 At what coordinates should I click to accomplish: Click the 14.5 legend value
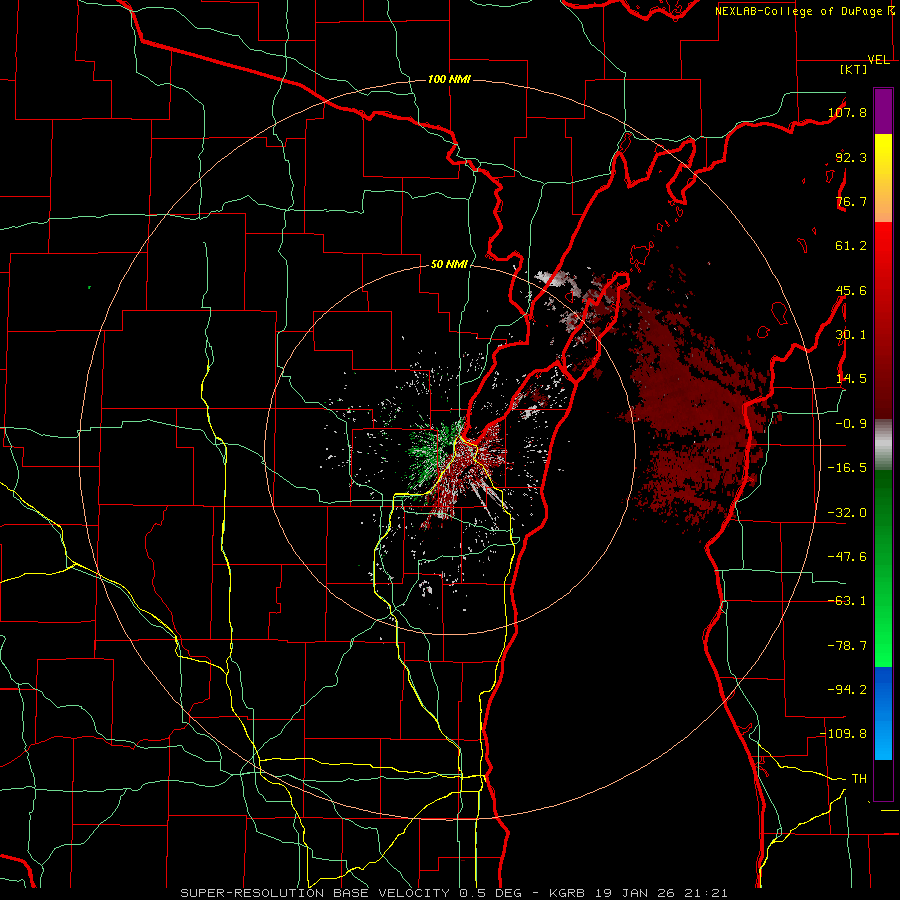[851, 379]
